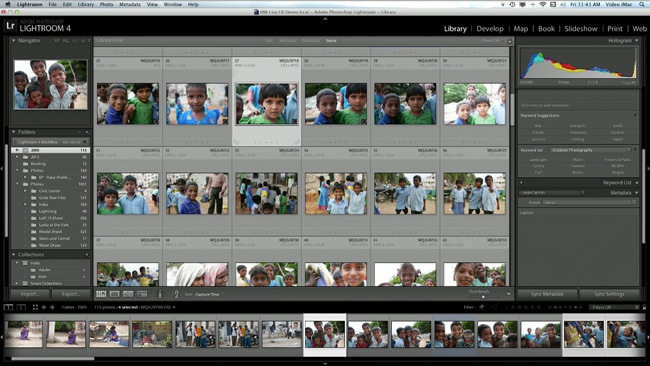
Task: Adjust the Thumbnails size slider
Action: [483, 296]
